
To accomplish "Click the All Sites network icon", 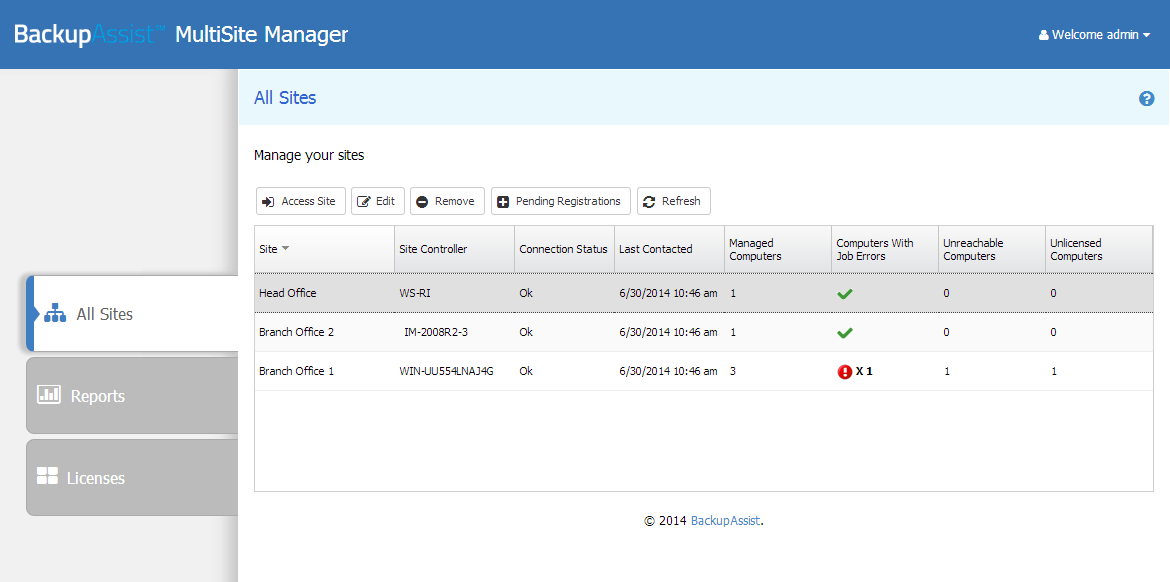I will click(55, 313).
